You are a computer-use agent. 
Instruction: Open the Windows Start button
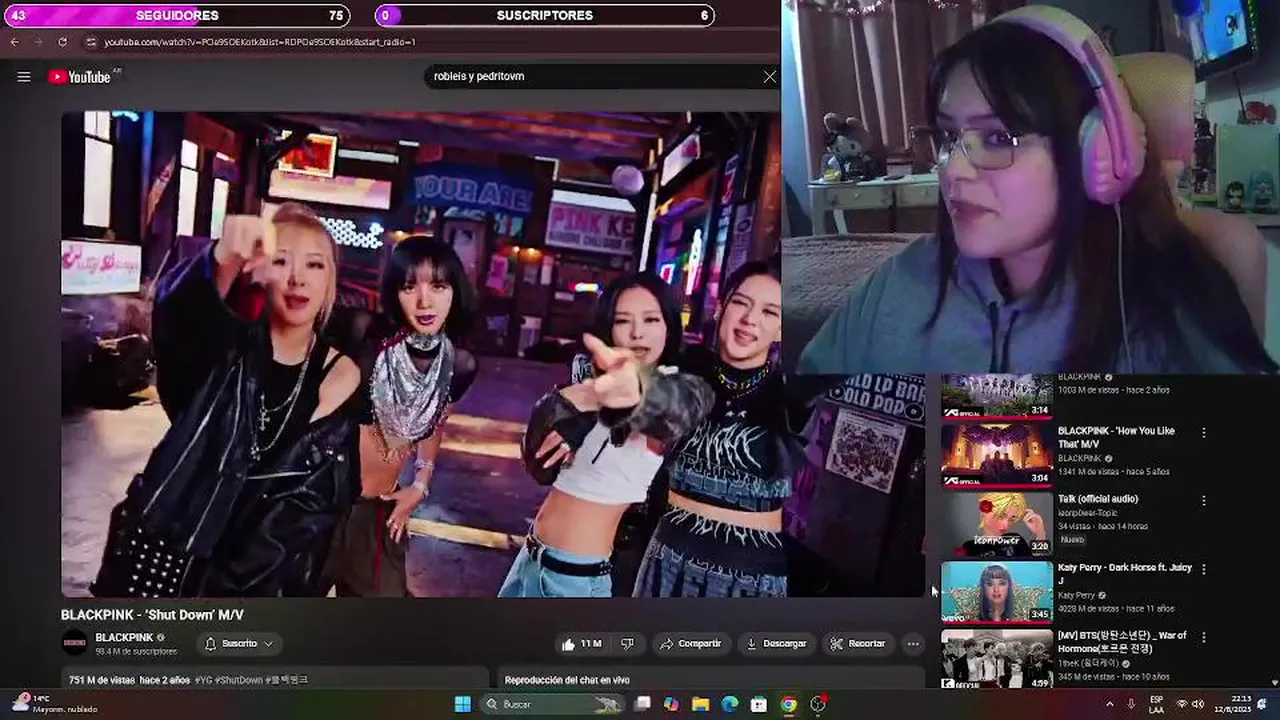coord(462,704)
